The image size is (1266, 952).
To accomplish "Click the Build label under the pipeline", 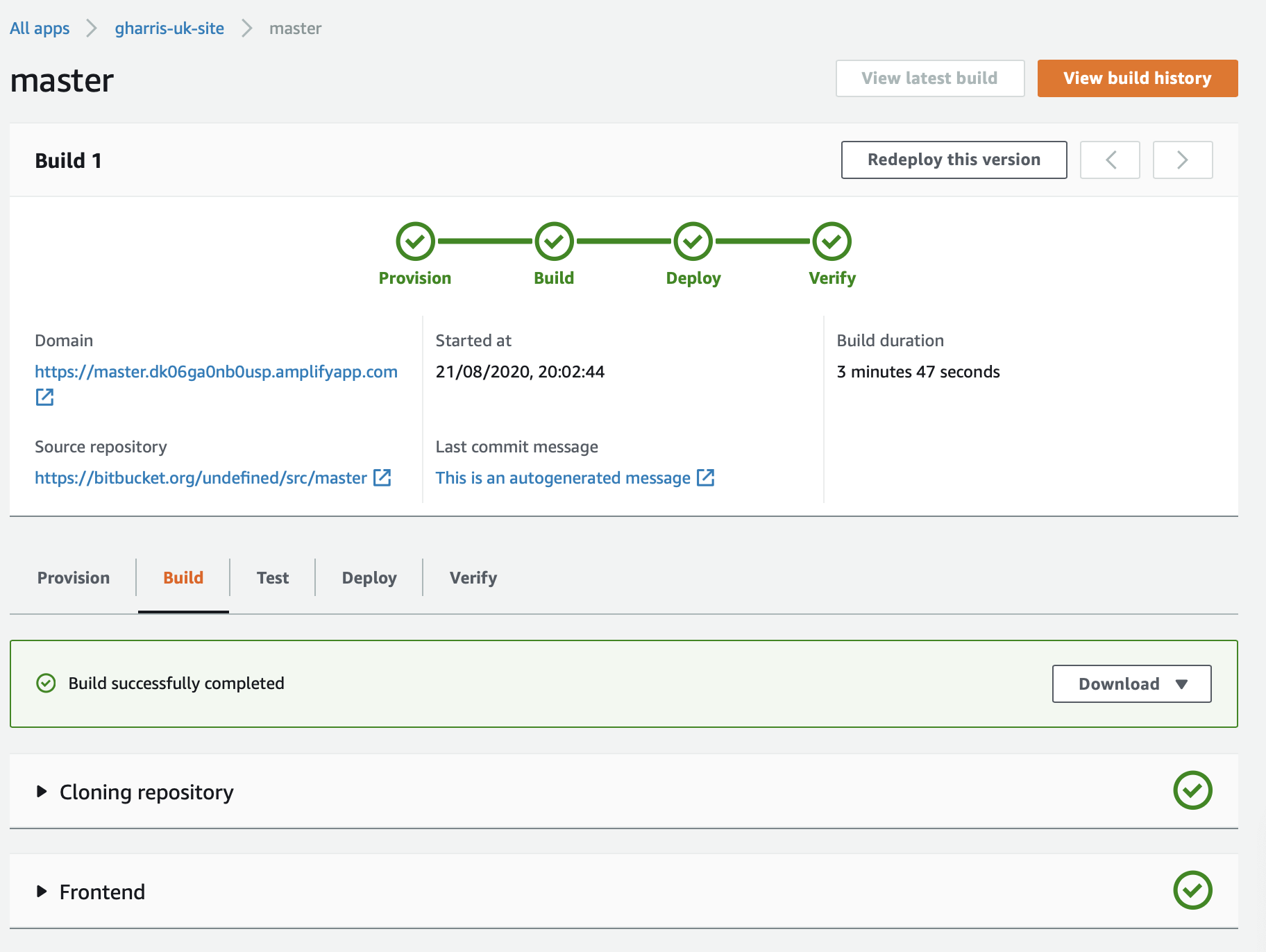I will (x=554, y=278).
